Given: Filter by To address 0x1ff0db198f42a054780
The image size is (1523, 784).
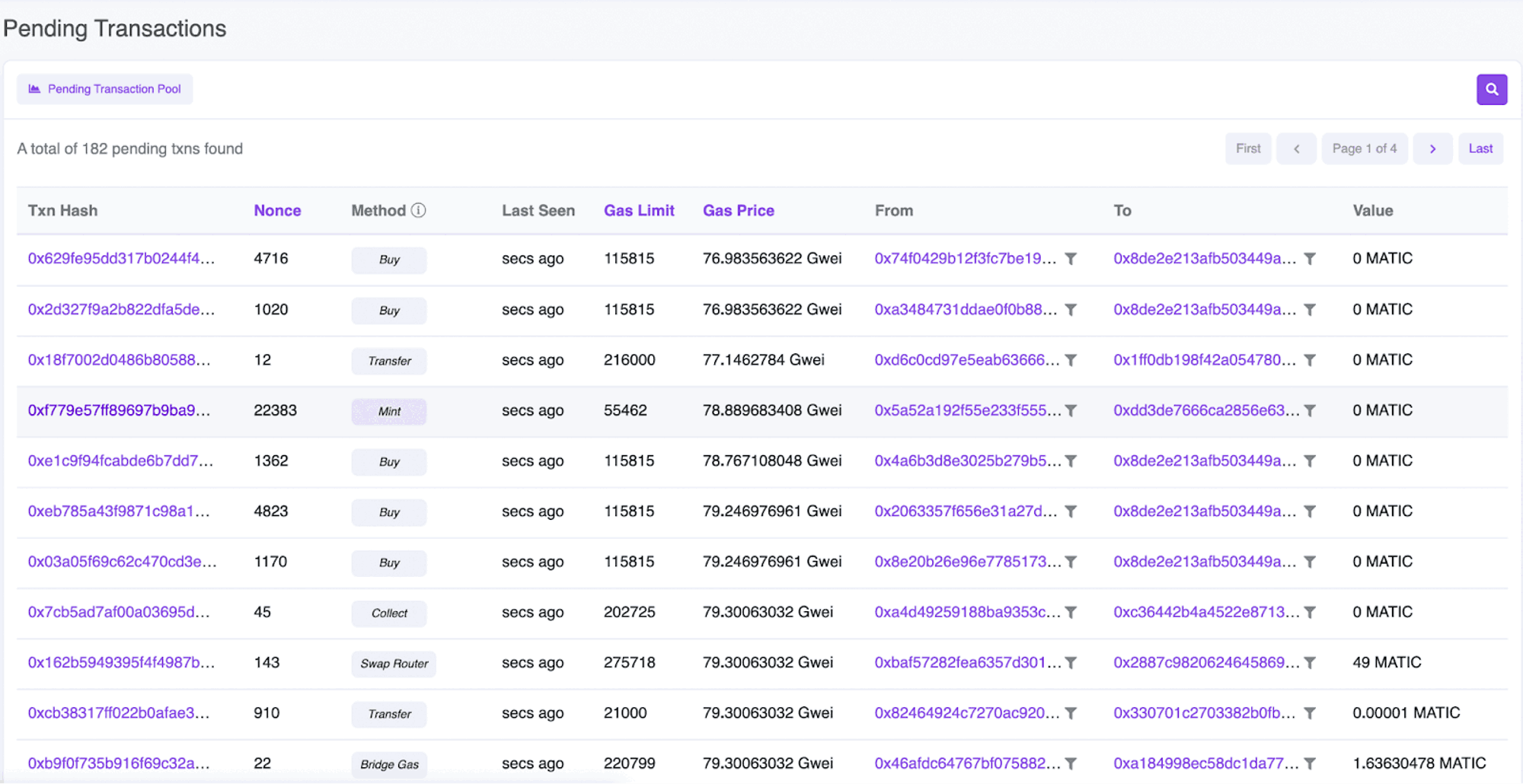Looking at the screenshot, I should 1310,360.
